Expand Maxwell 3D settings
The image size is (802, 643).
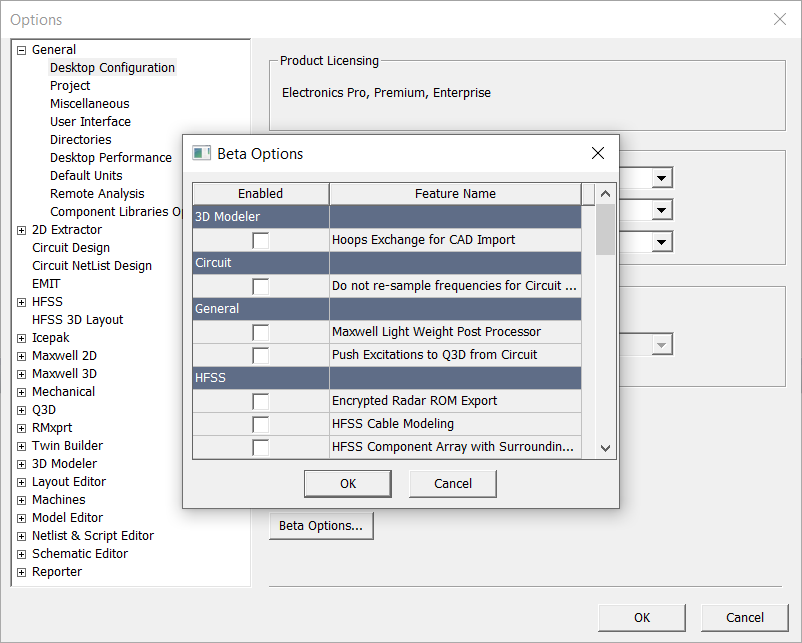(x=22, y=373)
